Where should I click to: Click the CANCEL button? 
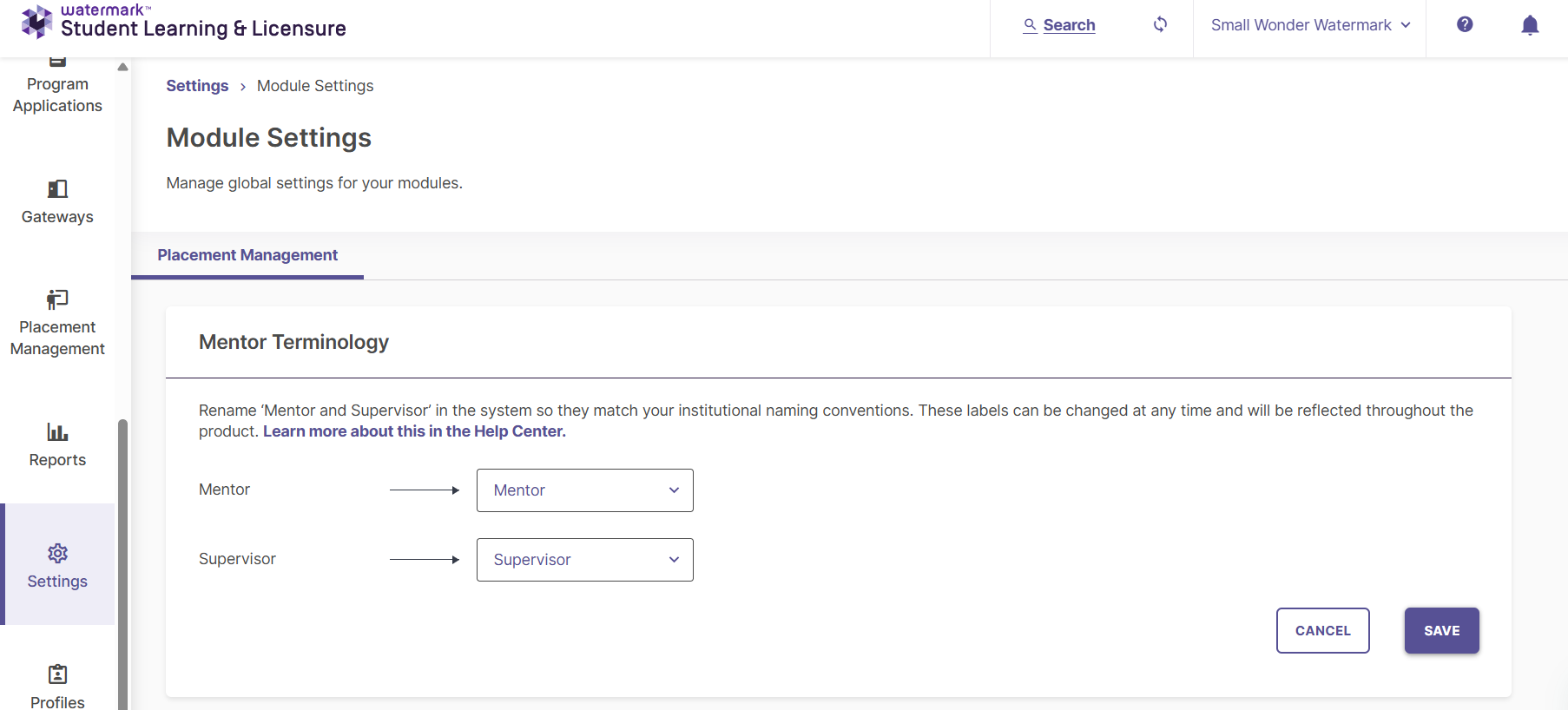[1323, 631]
